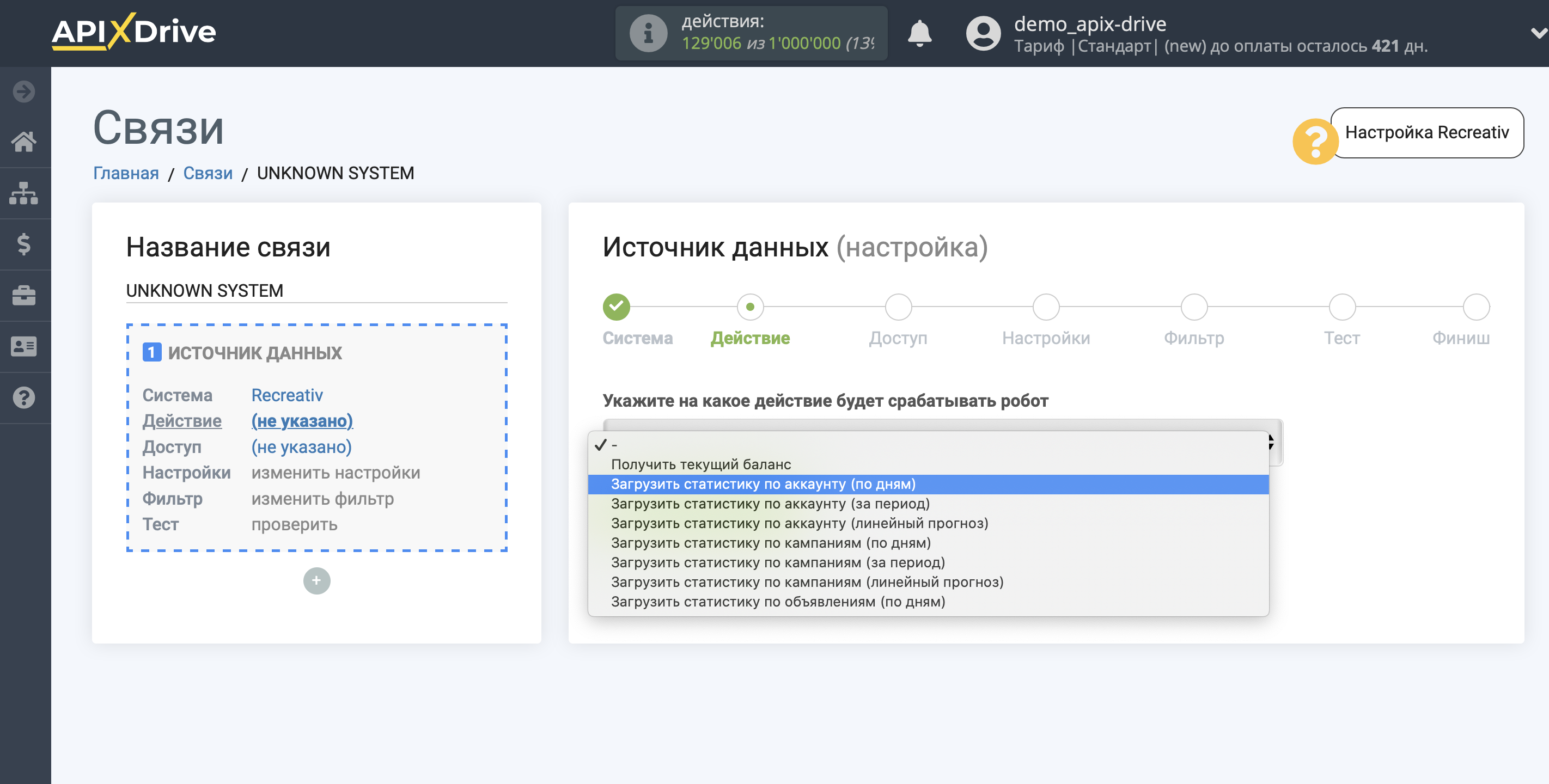
Task: Click the 'Настройки' step label
Action: coord(1046,338)
